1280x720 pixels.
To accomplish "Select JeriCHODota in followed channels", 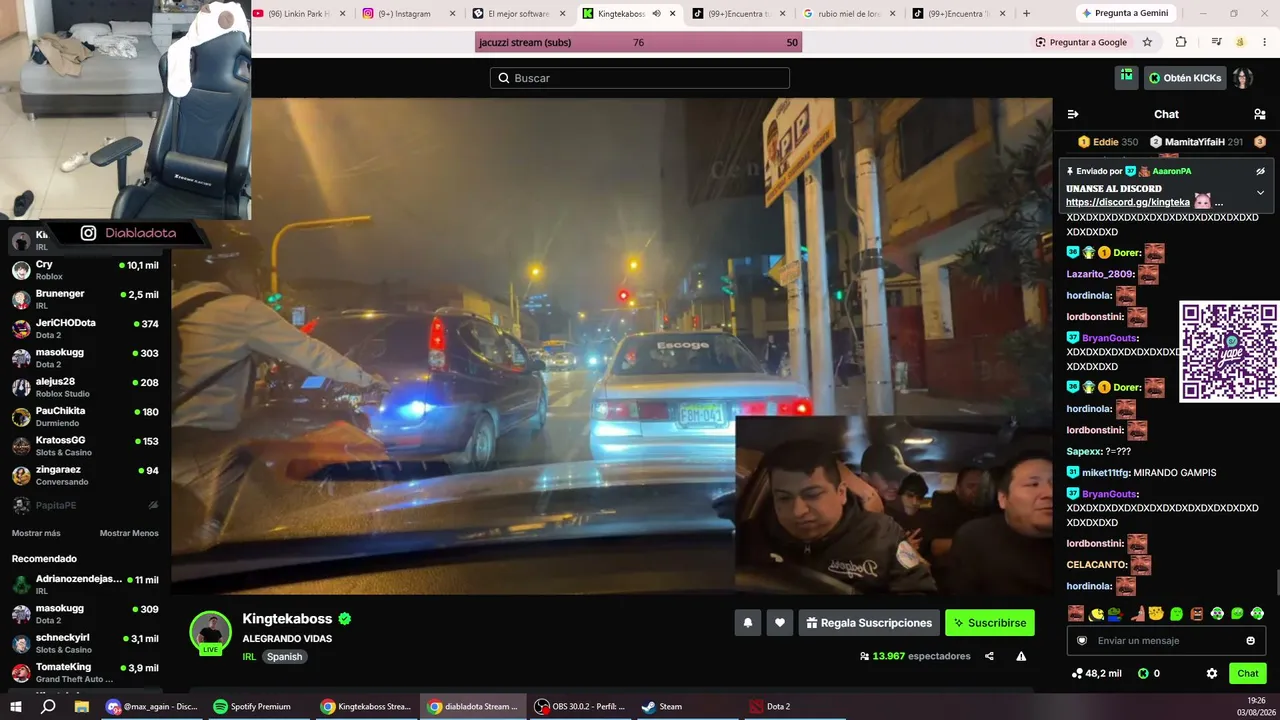I will pyautogui.click(x=86, y=328).
